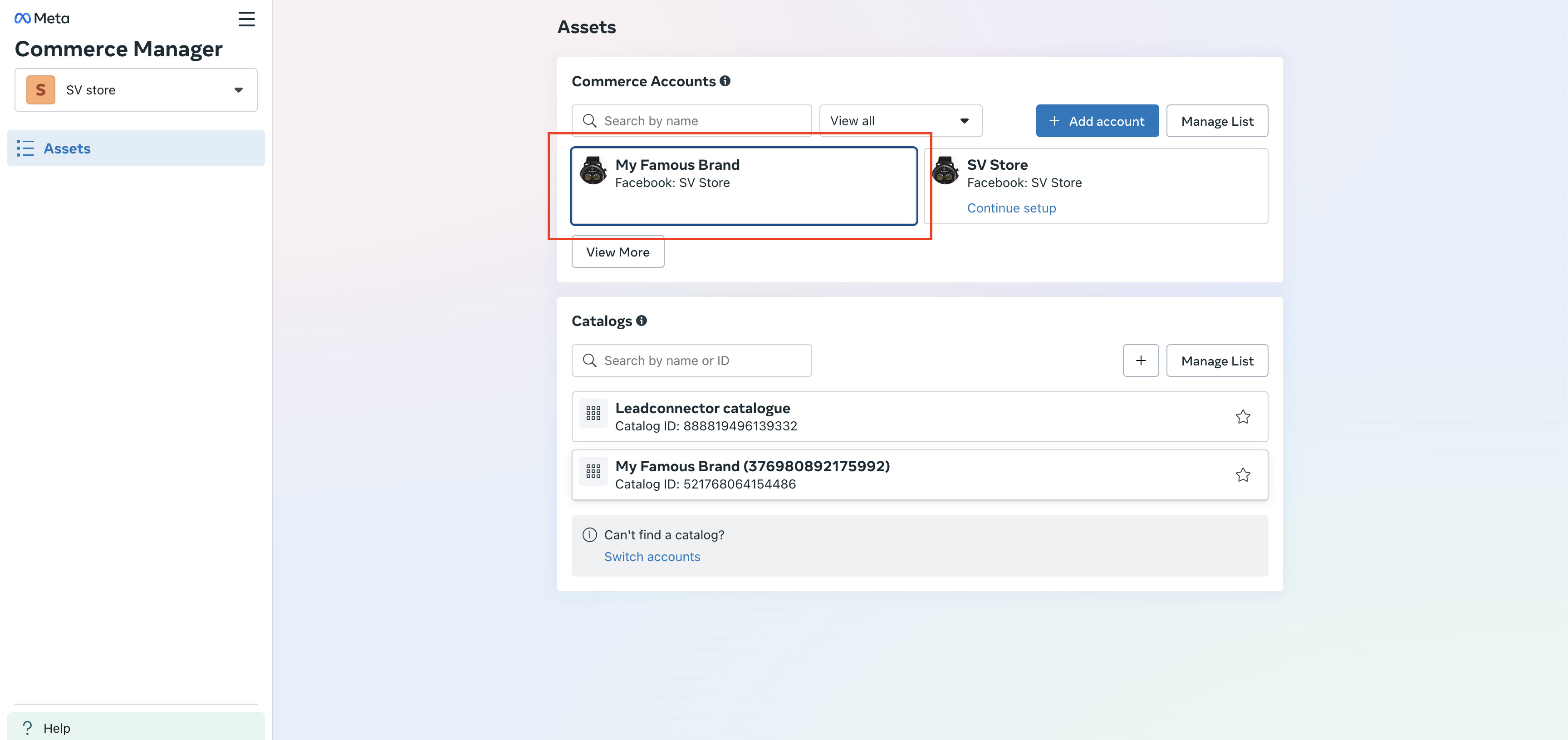Click Manage List for Catalogs

click(1217, 360)
